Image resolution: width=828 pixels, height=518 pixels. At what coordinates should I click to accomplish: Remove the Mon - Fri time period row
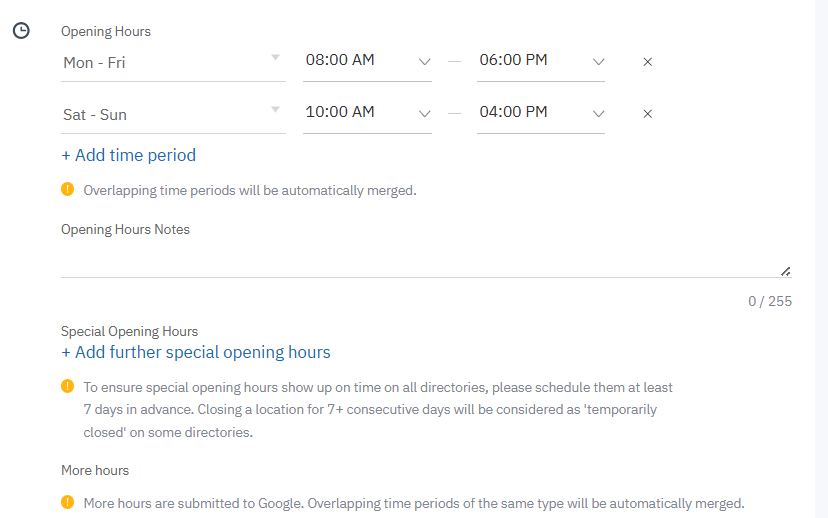(647, 62)
